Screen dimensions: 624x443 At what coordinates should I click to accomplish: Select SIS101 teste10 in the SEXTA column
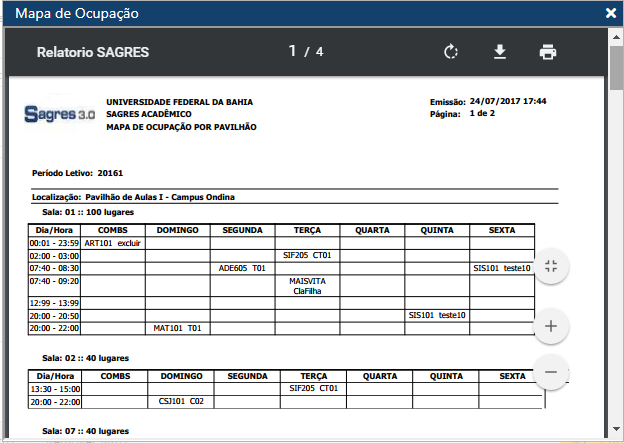point(502,268)
